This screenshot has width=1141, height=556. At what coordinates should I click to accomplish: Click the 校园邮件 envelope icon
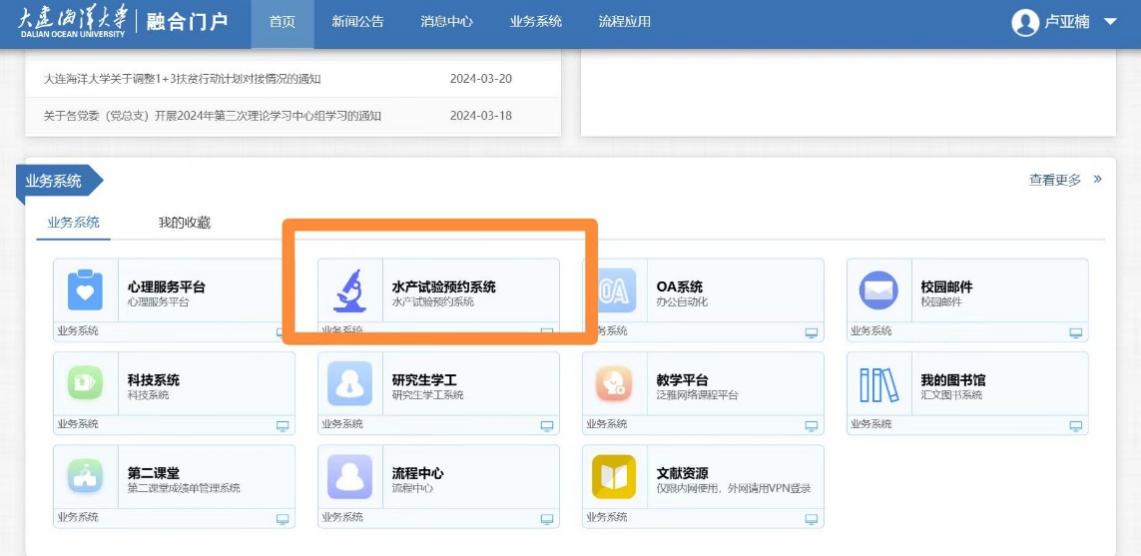(878, 291)
